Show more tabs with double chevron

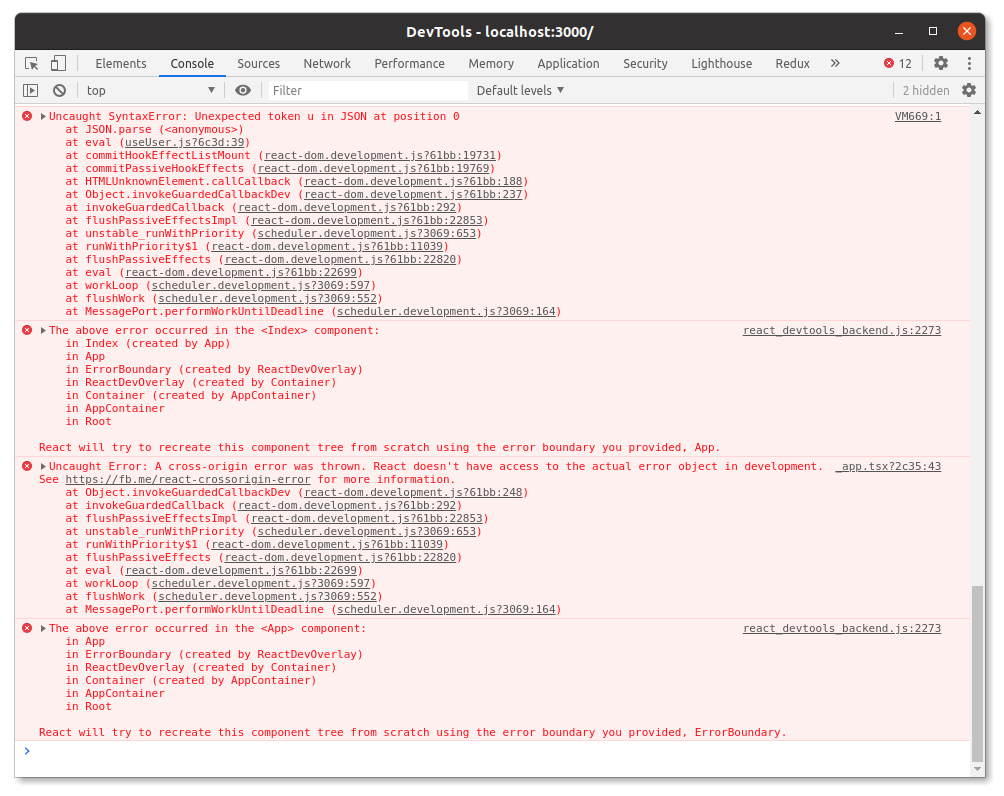click(835, 63)
